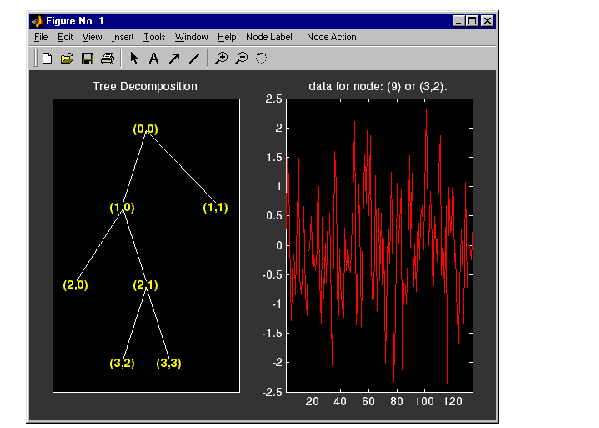Screen dimensions: 599x428
Task: Select the arrow pointer edit tool
Action: (x=134, y=58)
